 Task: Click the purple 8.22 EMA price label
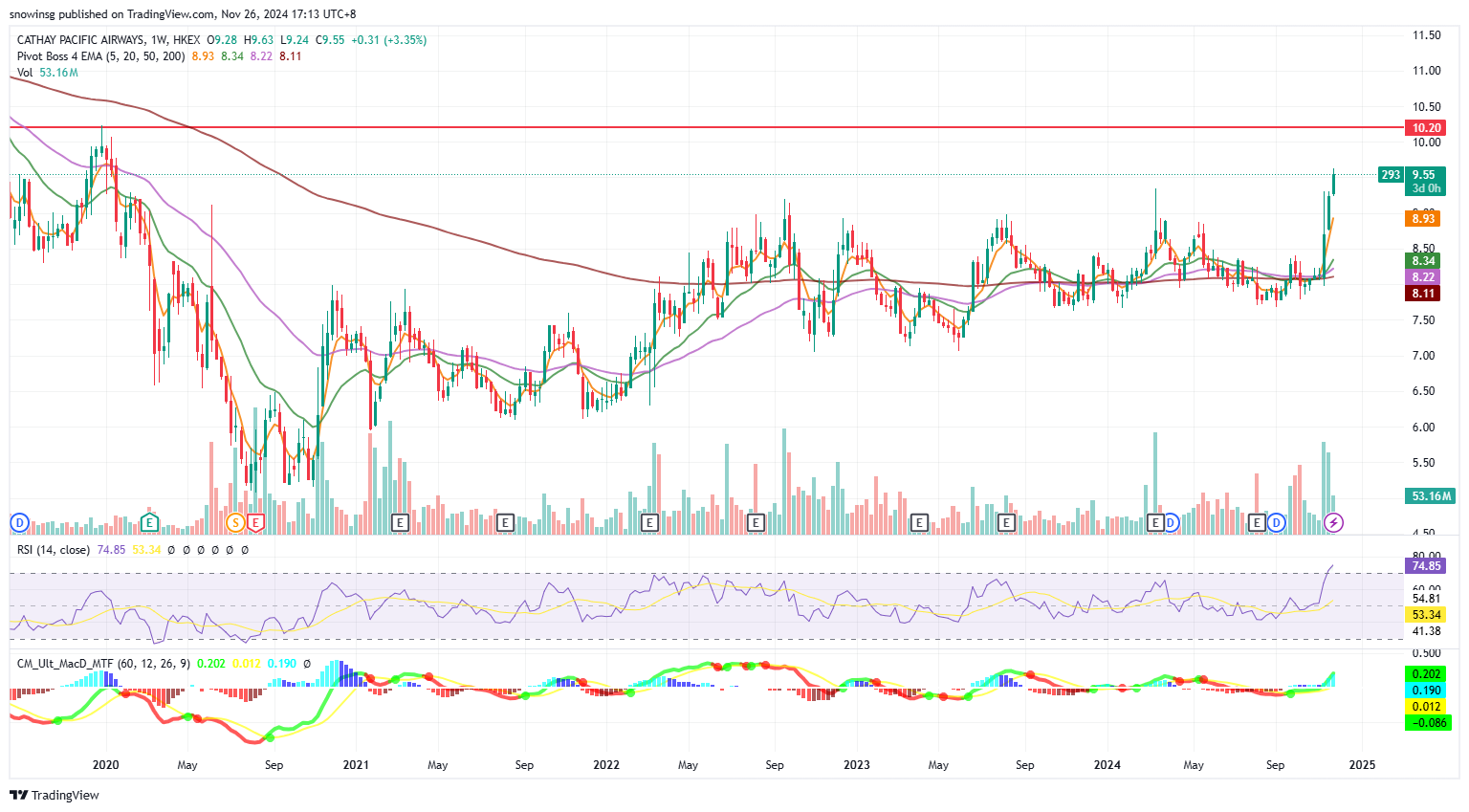coord(1423,277)
